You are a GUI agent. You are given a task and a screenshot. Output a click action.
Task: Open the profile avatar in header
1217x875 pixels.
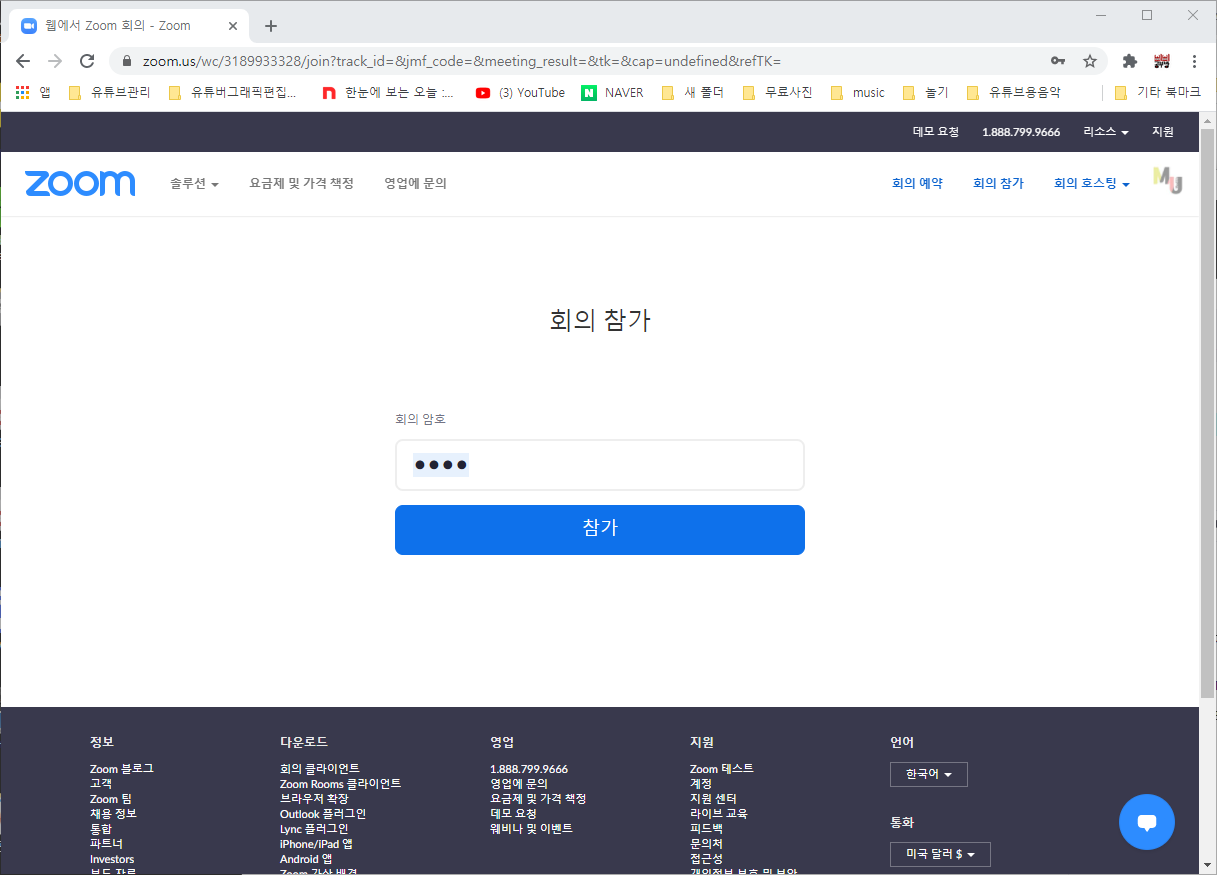(1168, 180)
